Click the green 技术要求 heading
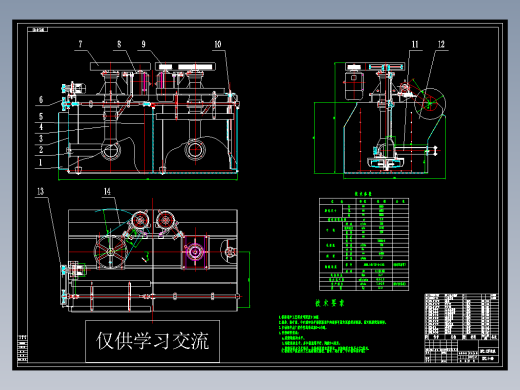The height and width of the screenshot is (390, 520). (x=330, y=303)
